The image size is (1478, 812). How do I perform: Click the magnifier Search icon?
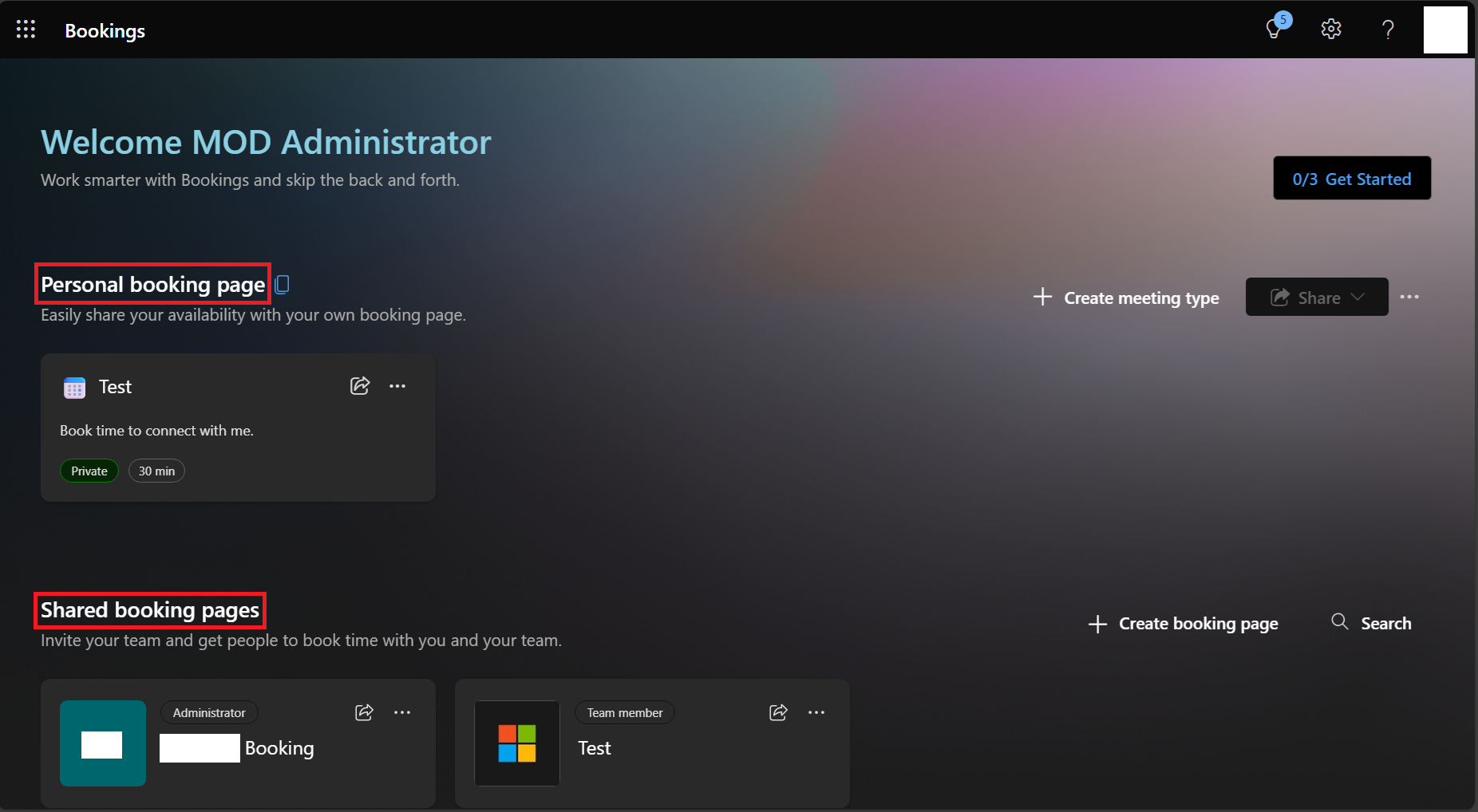[1339, 621]
